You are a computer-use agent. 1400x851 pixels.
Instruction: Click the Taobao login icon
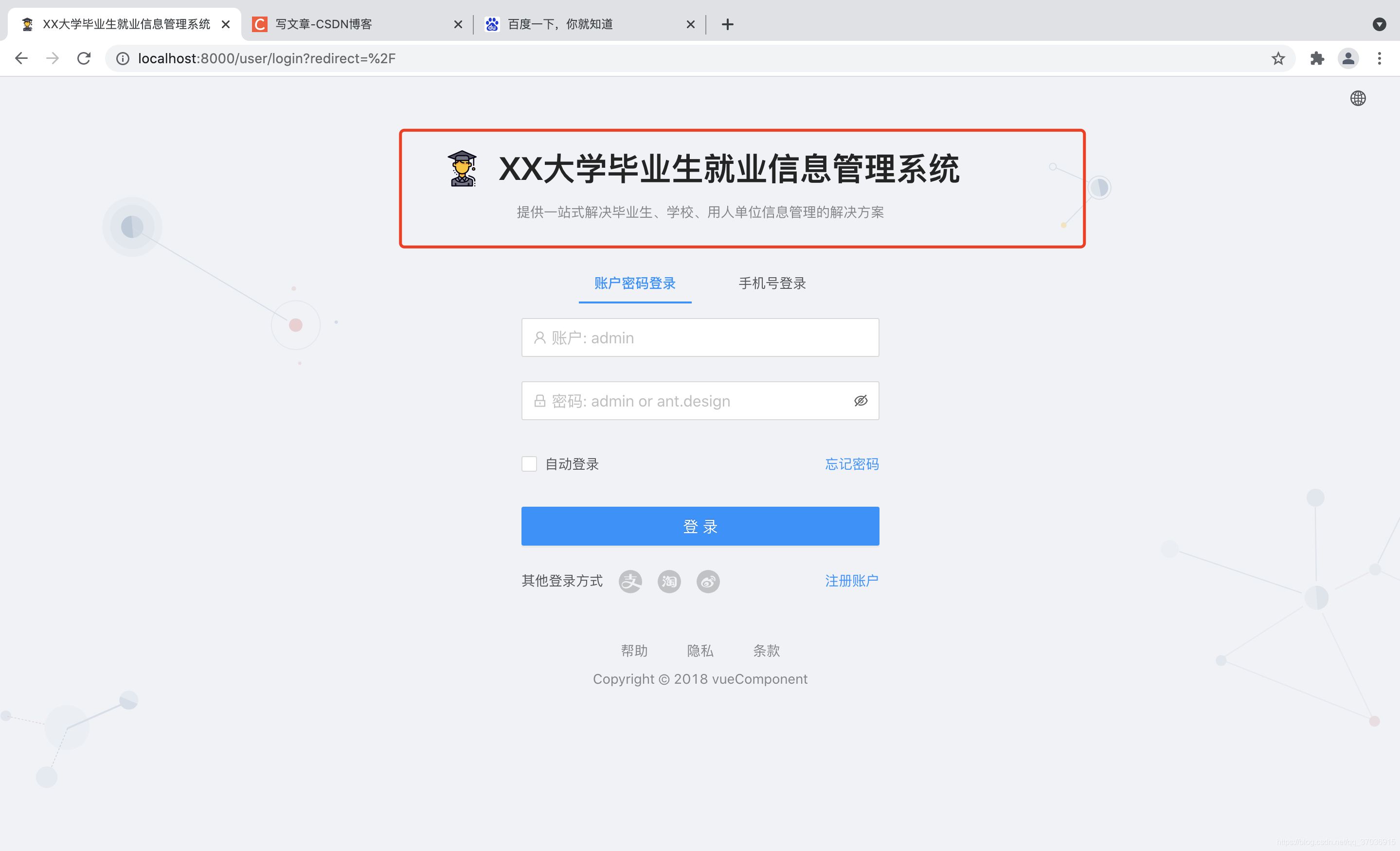point(669,581)
